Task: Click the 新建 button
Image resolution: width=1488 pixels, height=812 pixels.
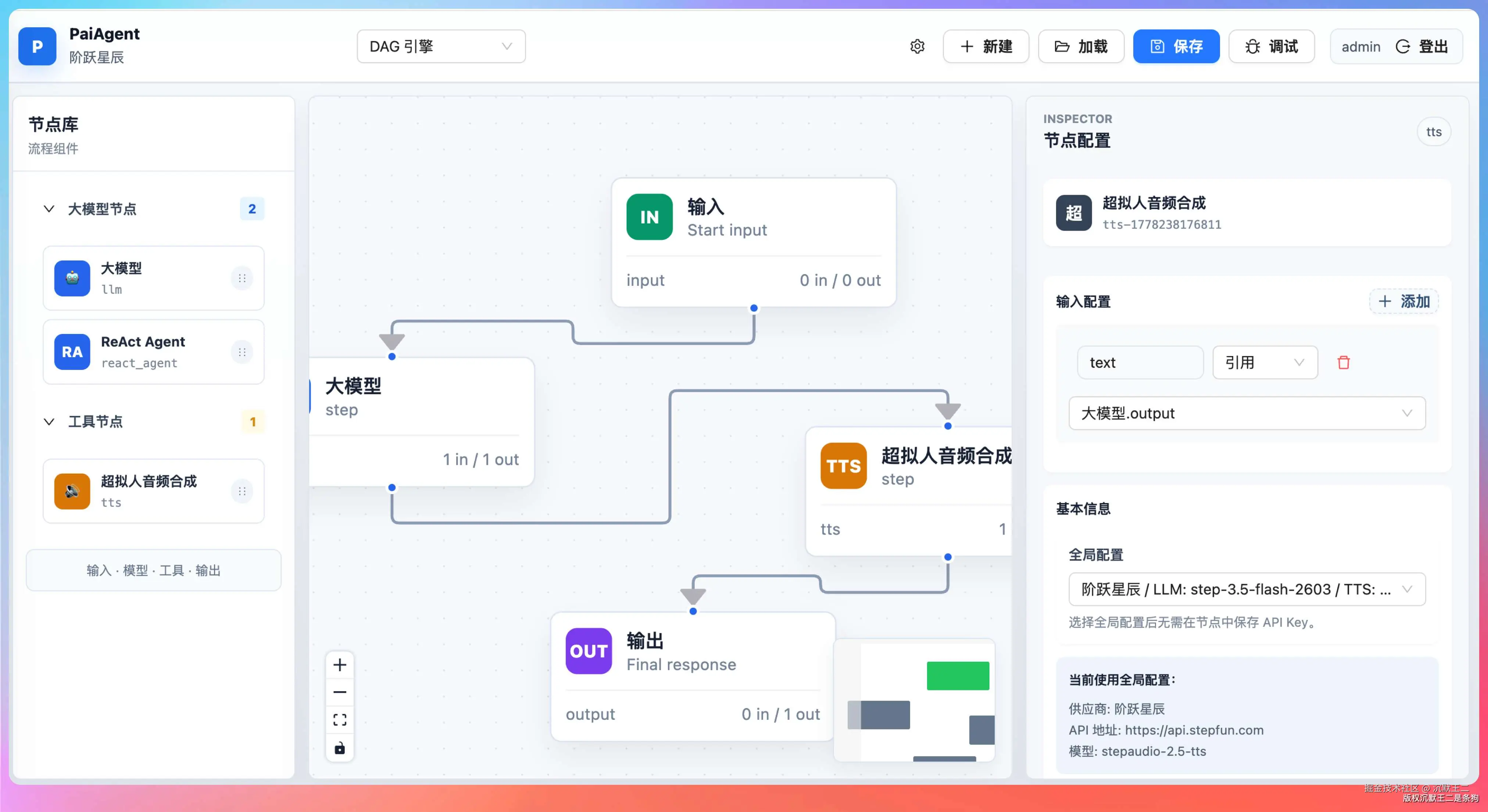Action: pyautogui.click(x=986, y=46)
